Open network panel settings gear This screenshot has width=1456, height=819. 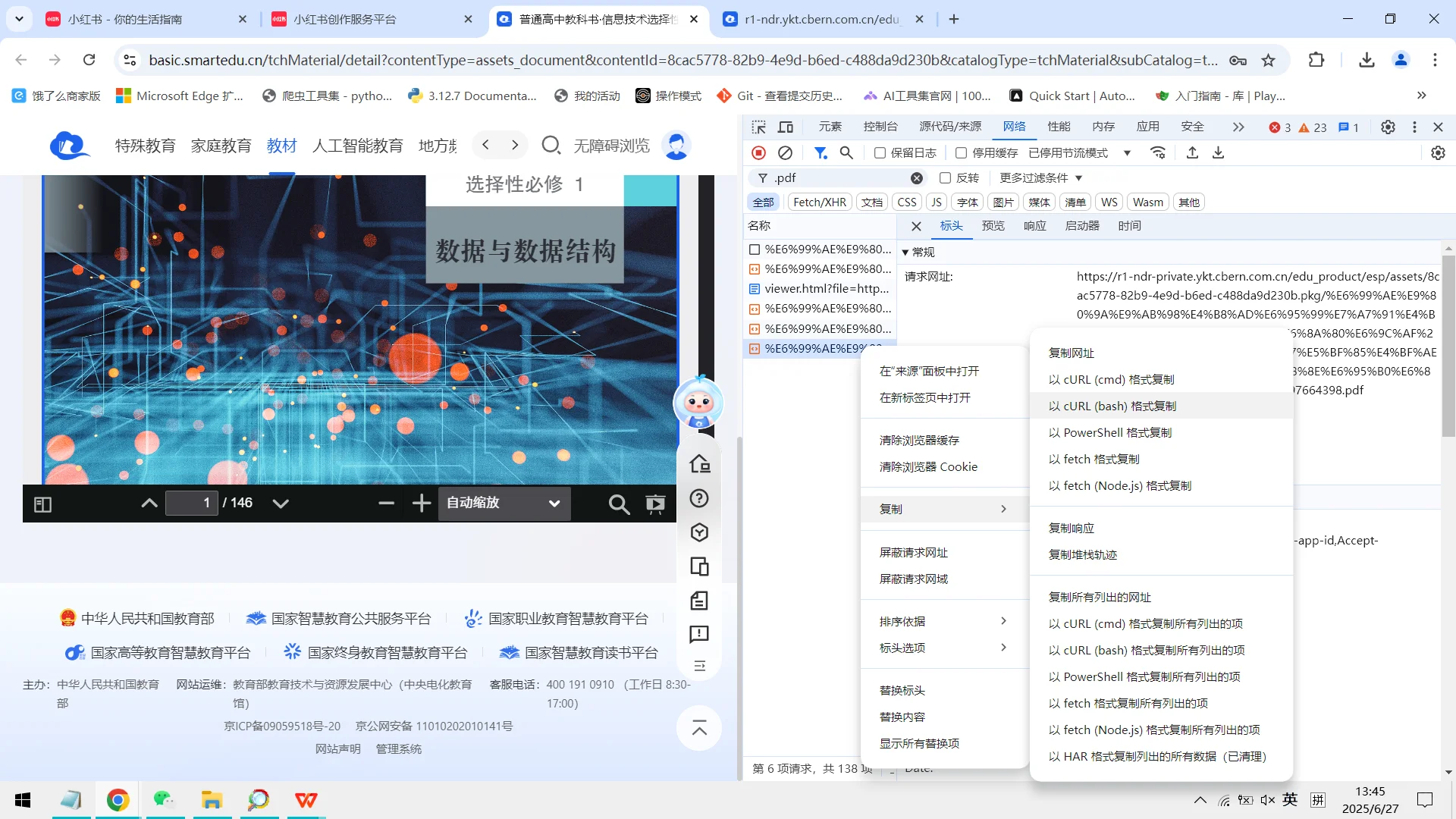pyautogui.click(x=1438, y=153)
